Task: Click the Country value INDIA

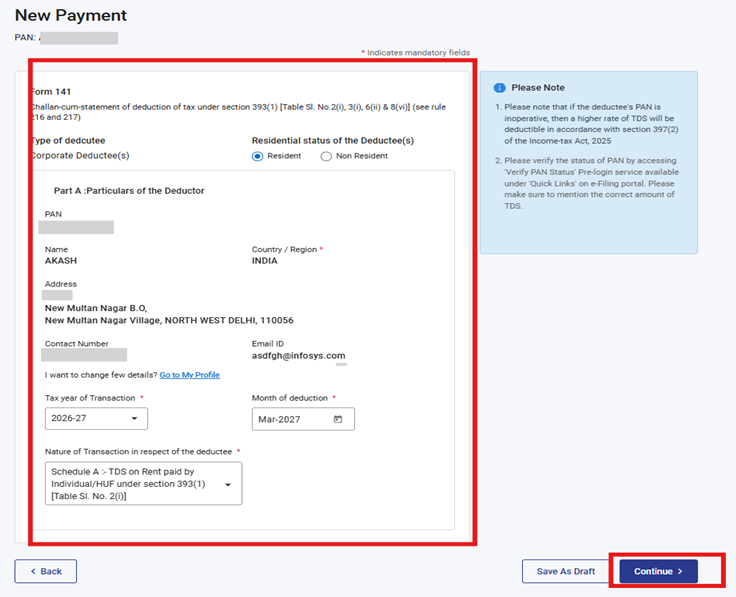Action: point(267,260)
